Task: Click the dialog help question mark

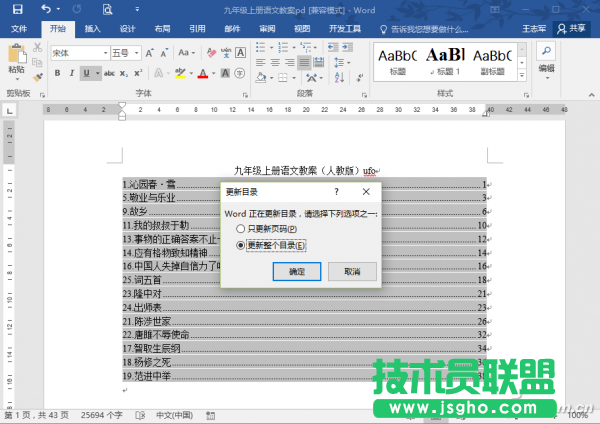Action: [336, 192]
